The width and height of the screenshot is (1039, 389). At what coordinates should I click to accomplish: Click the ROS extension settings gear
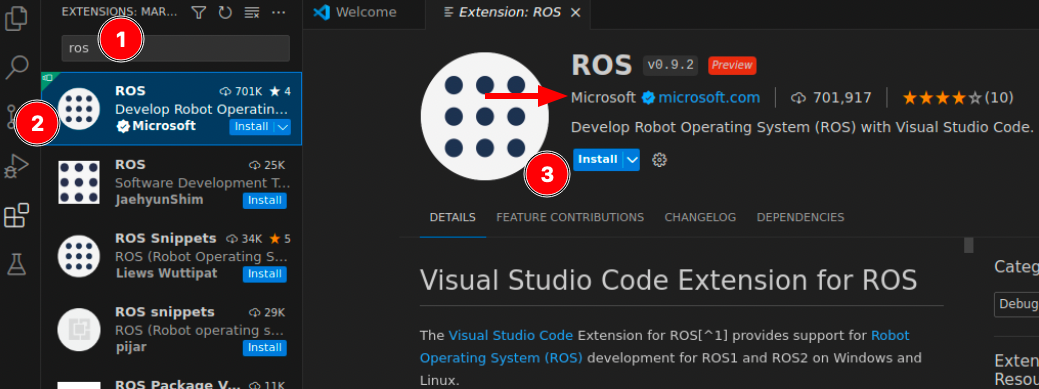(659, 160)
